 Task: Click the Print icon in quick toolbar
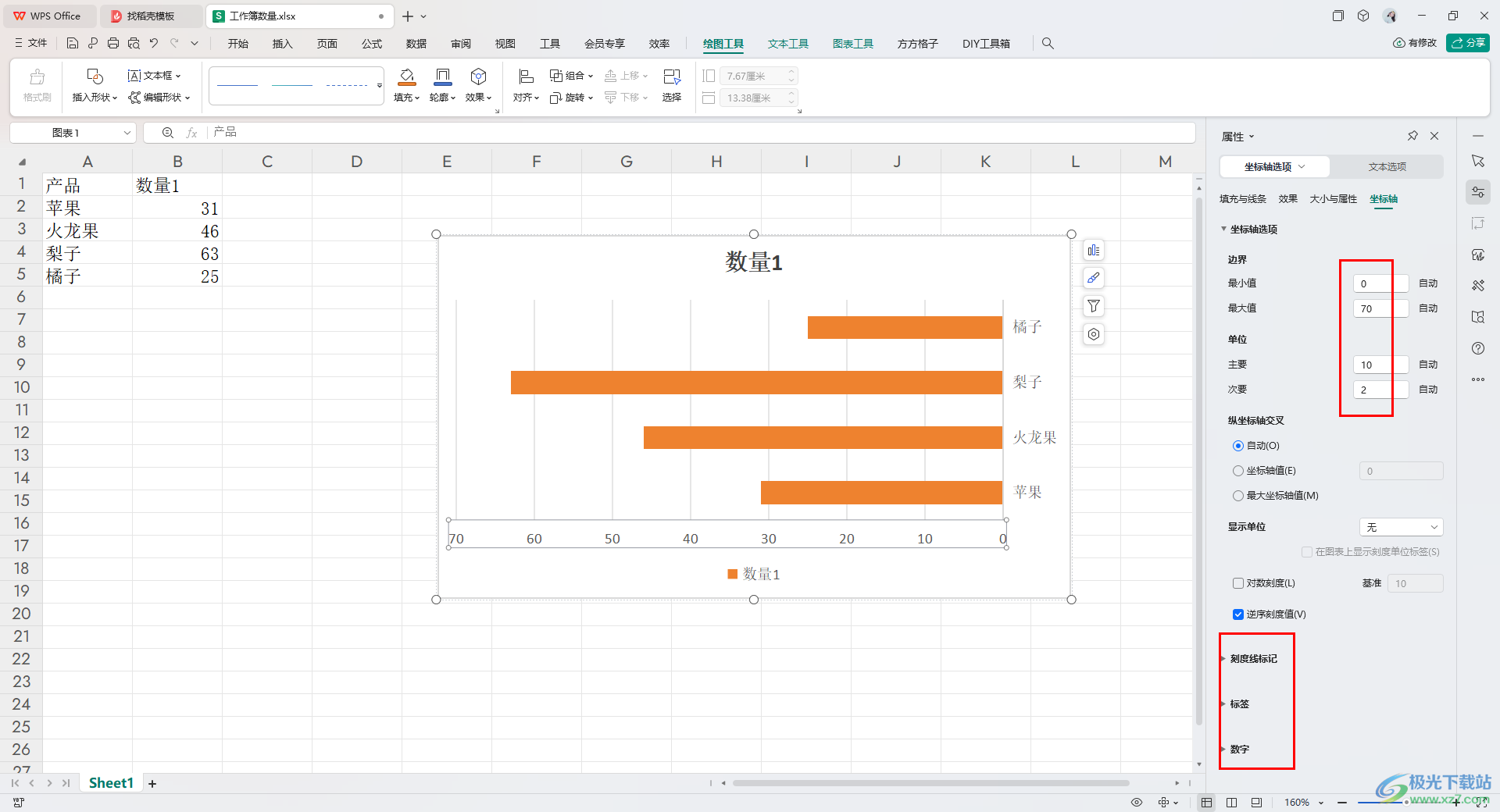[x=113, y=44]
